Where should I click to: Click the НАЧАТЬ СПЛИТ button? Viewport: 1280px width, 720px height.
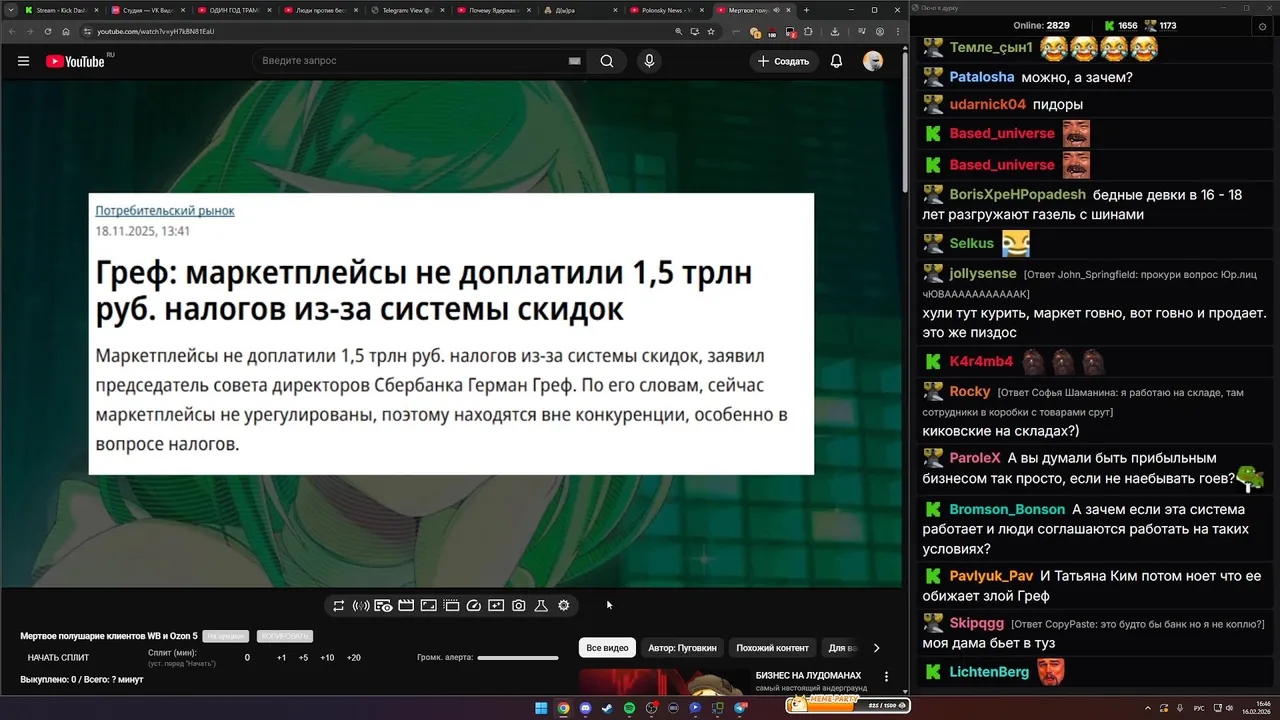(x=58, y=658)
